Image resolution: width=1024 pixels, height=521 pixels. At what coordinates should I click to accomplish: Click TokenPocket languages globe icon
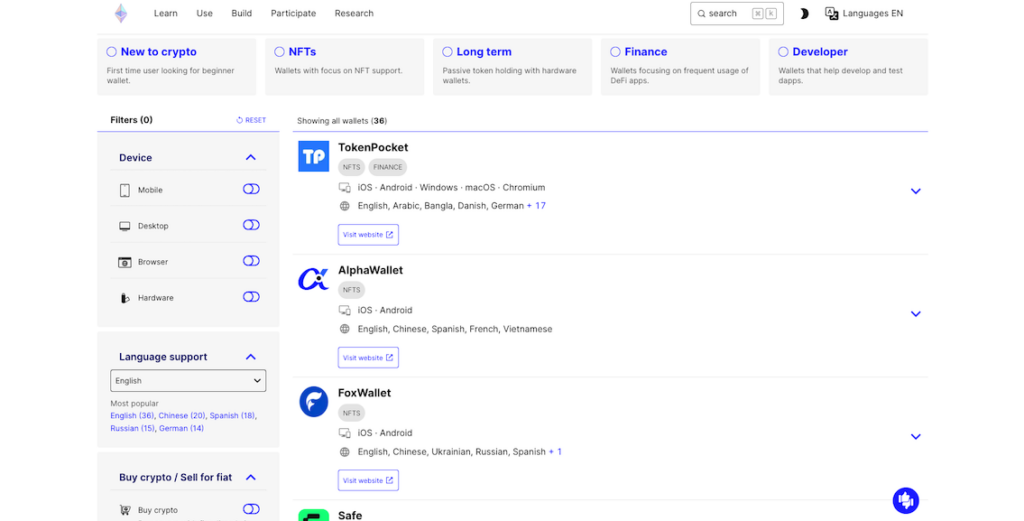pyautogui.click(x=345, y=206)
